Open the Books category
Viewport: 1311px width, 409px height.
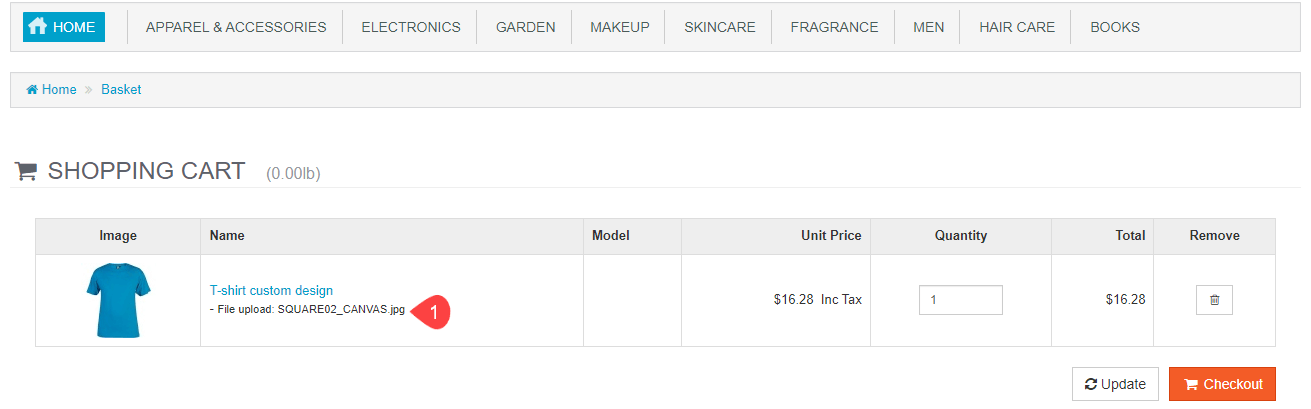click(x=1115, y=27)
